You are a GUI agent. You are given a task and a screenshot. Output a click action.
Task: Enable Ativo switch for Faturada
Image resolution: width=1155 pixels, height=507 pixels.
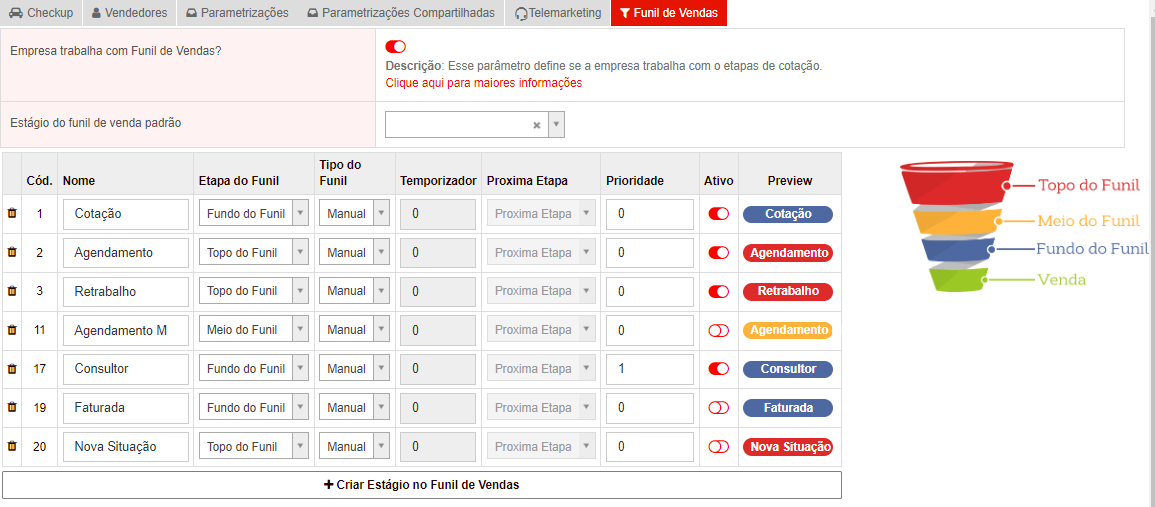pos(718,408)
